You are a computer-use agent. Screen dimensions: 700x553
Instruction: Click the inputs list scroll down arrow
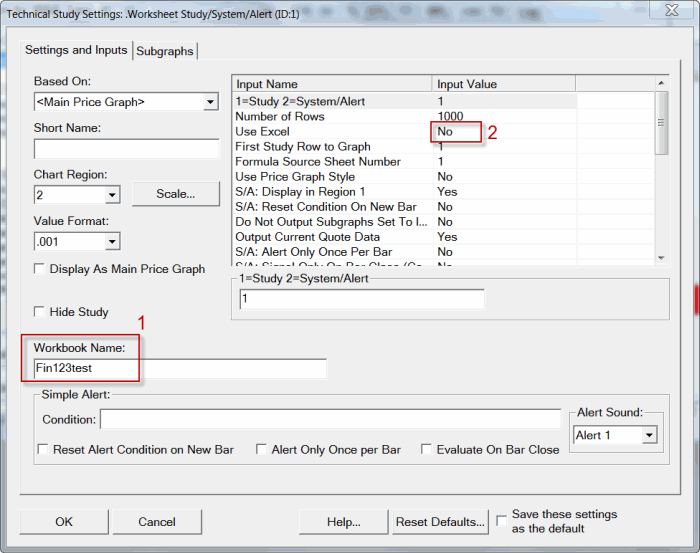coord(661,258)
